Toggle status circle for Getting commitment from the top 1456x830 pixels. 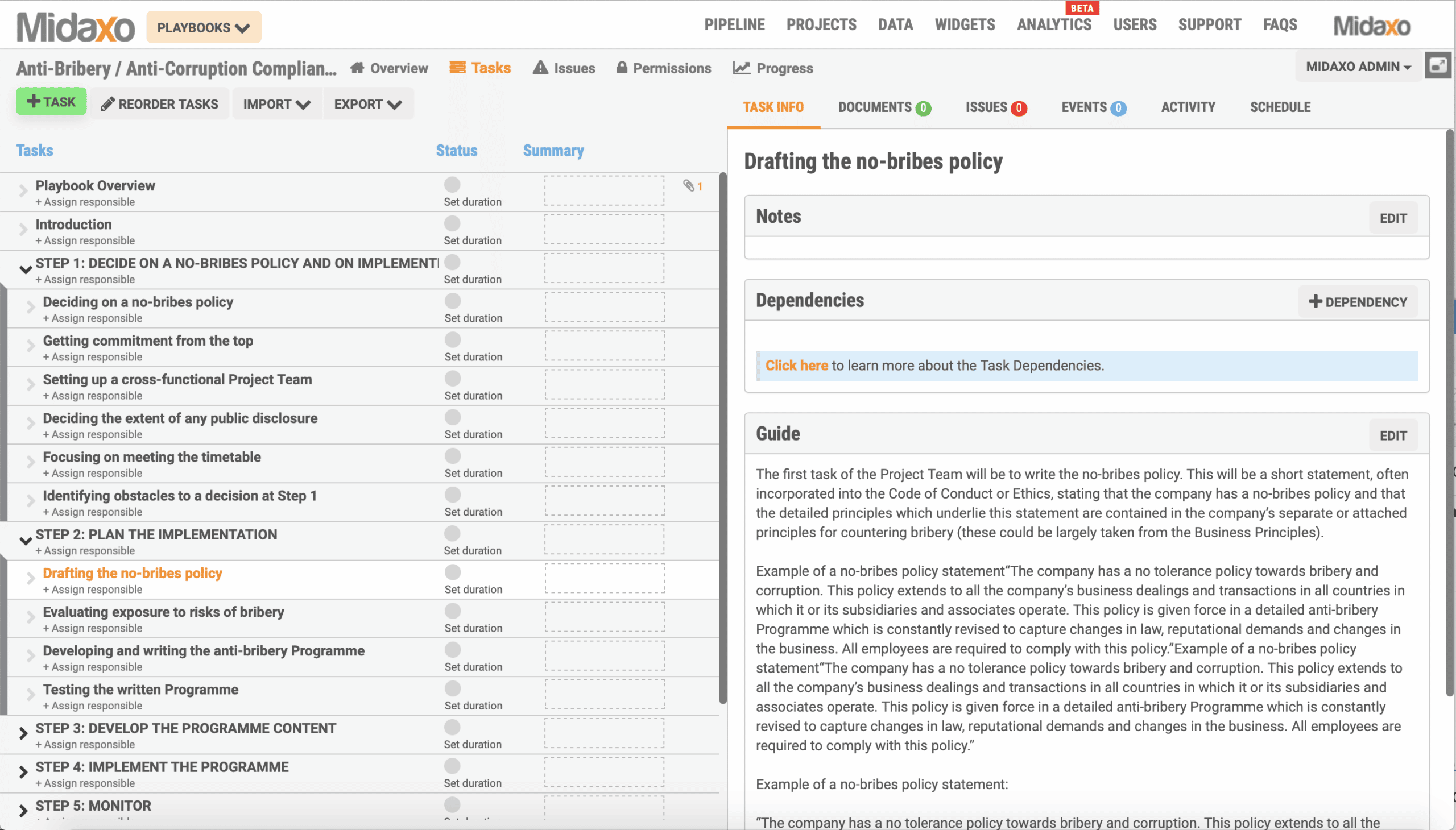point(453,339)
